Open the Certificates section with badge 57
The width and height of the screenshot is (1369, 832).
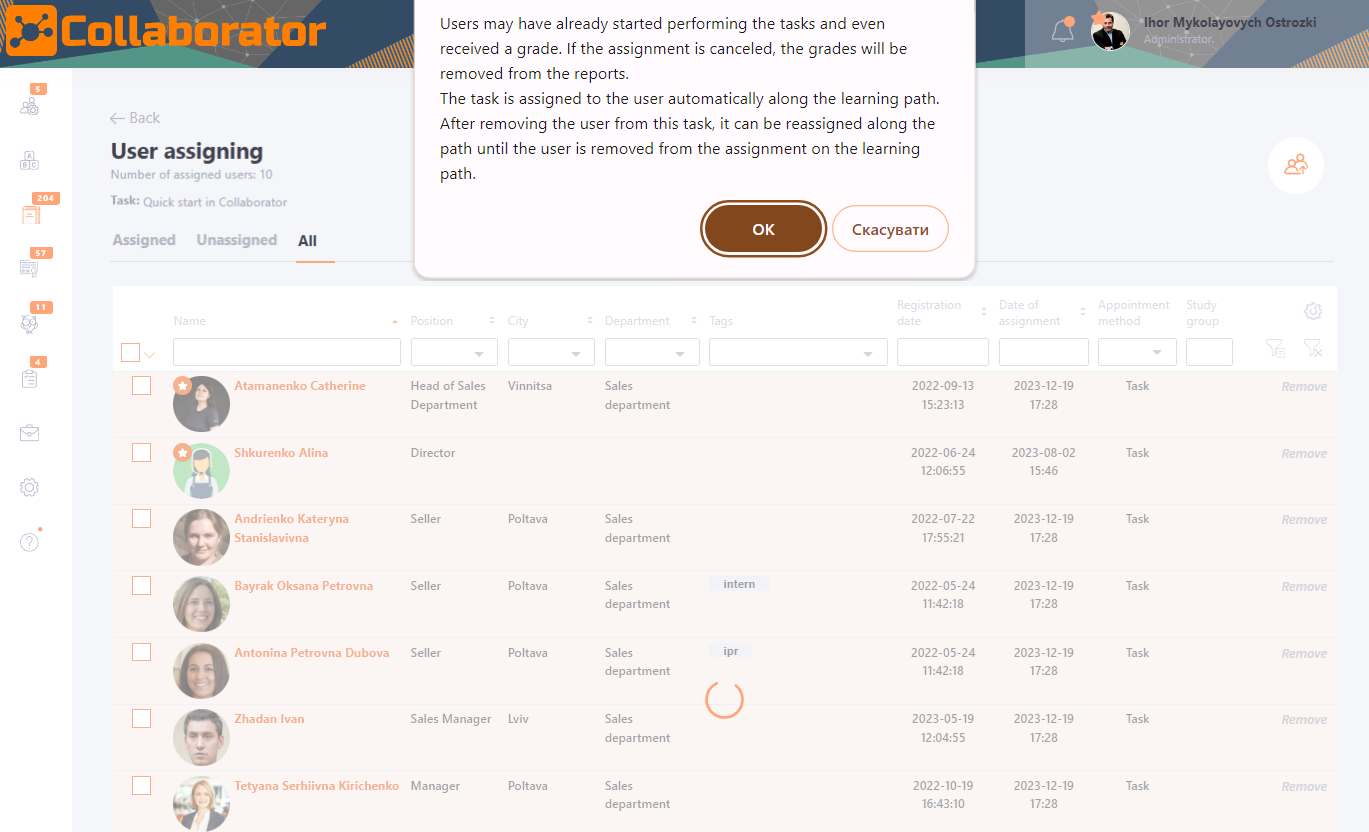[x=29, y=267]
